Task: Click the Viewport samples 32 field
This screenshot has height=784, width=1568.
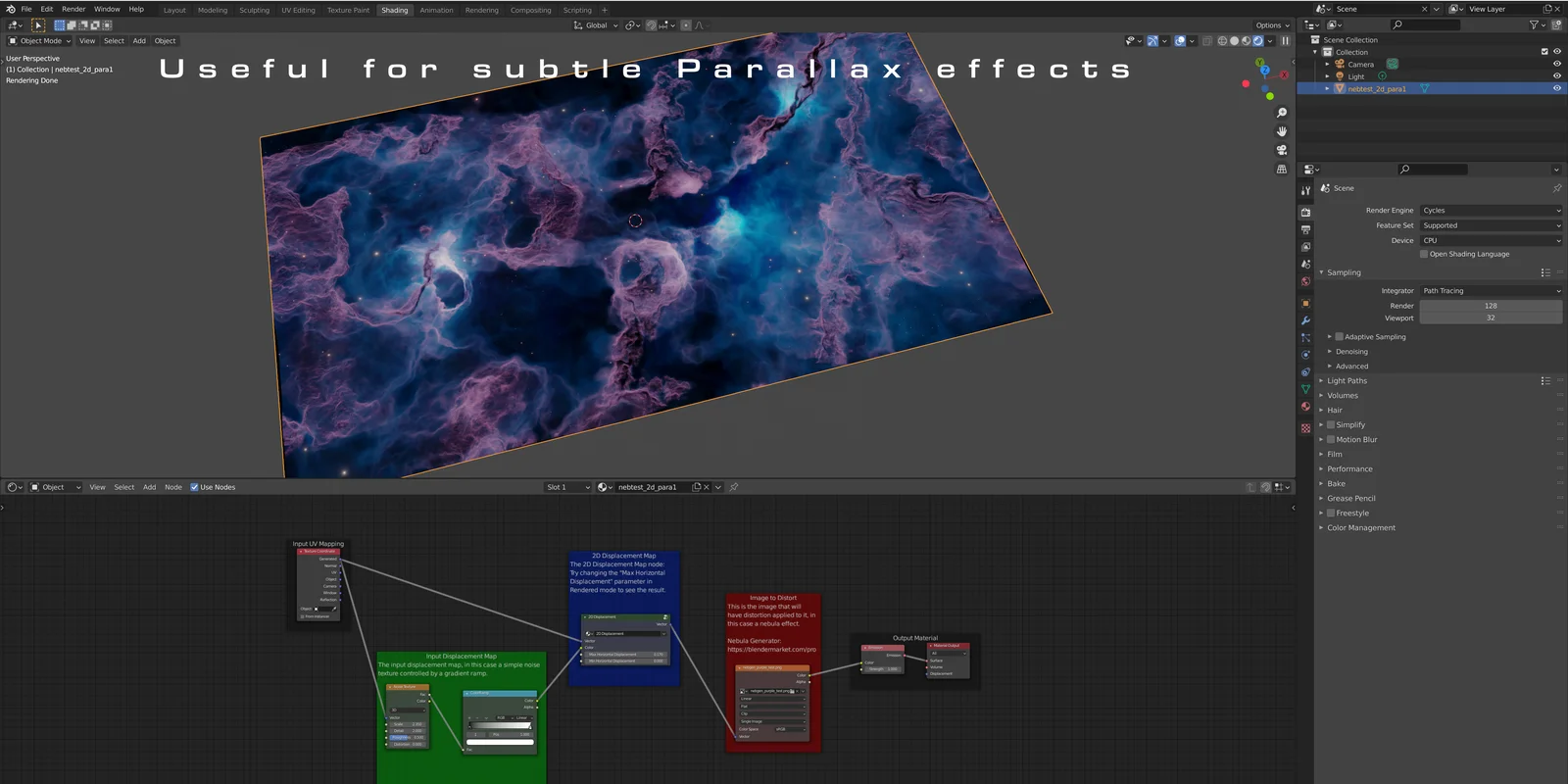Action: (1491, 318)
